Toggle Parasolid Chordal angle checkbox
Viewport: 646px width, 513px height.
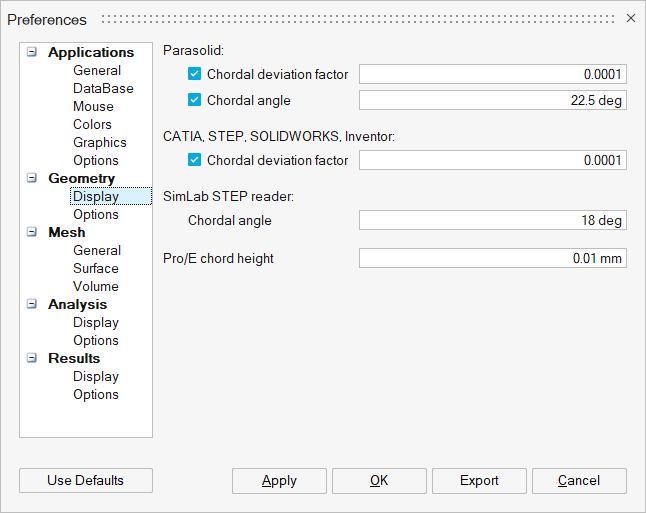click(x=195, y=100)
